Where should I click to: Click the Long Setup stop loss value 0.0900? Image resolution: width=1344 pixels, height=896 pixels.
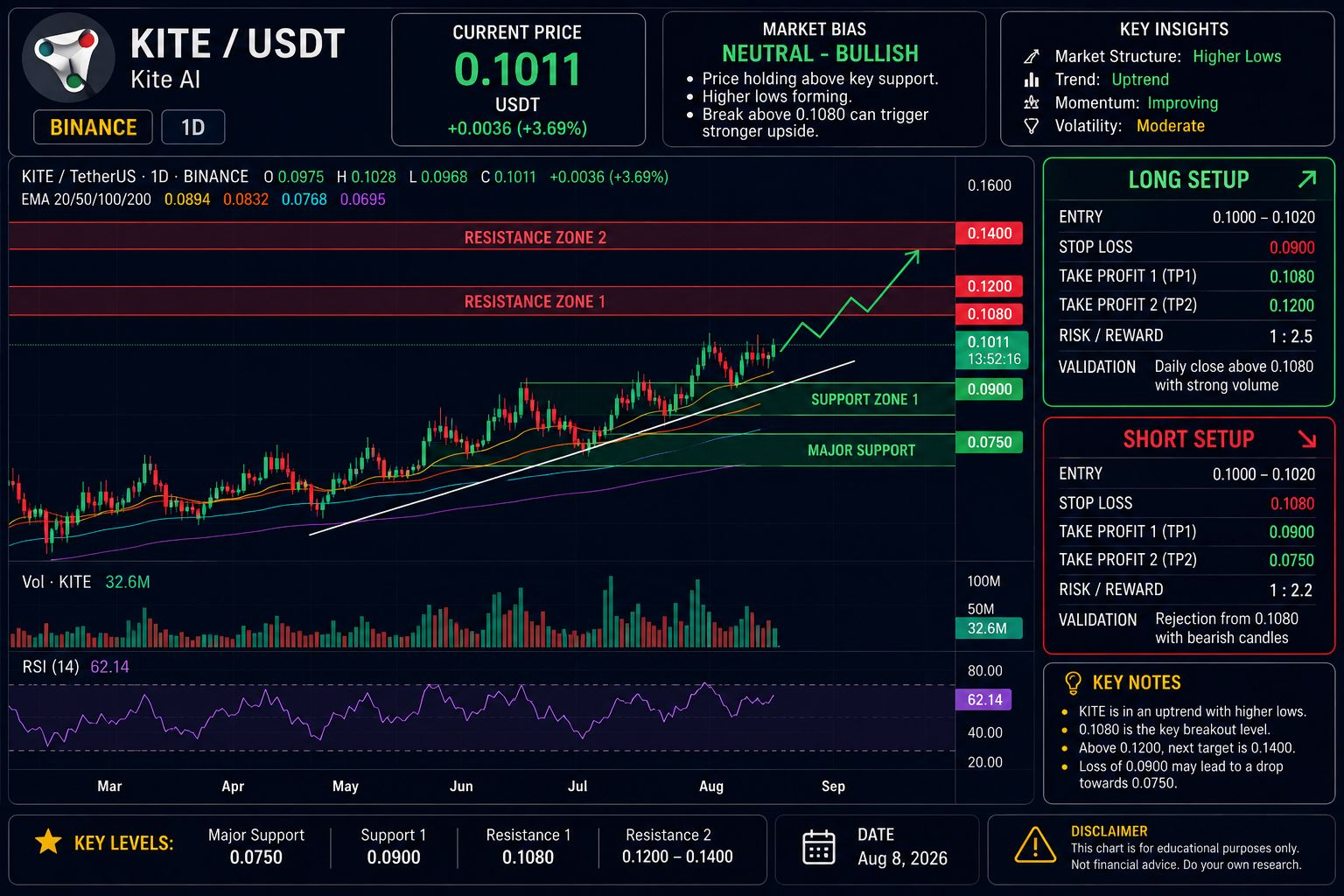[x=1292, y=248]
